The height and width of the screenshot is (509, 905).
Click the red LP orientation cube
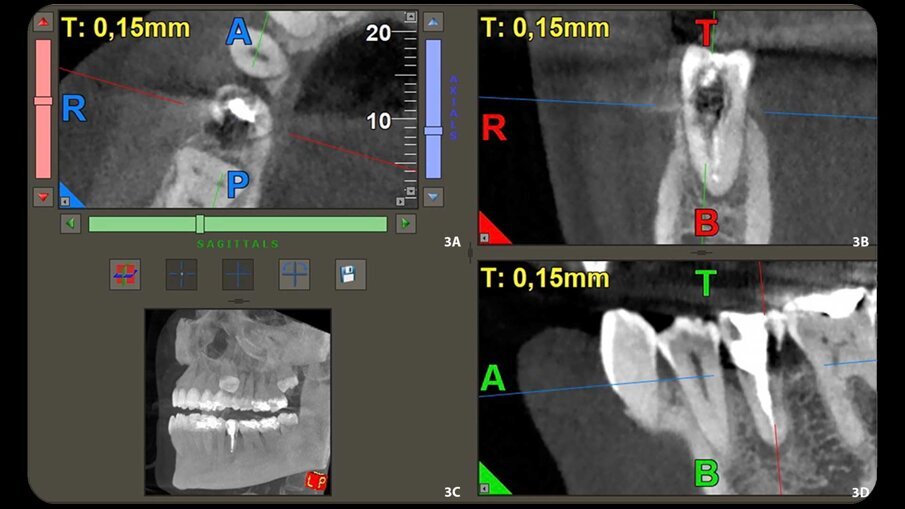[x=316, y=481]
